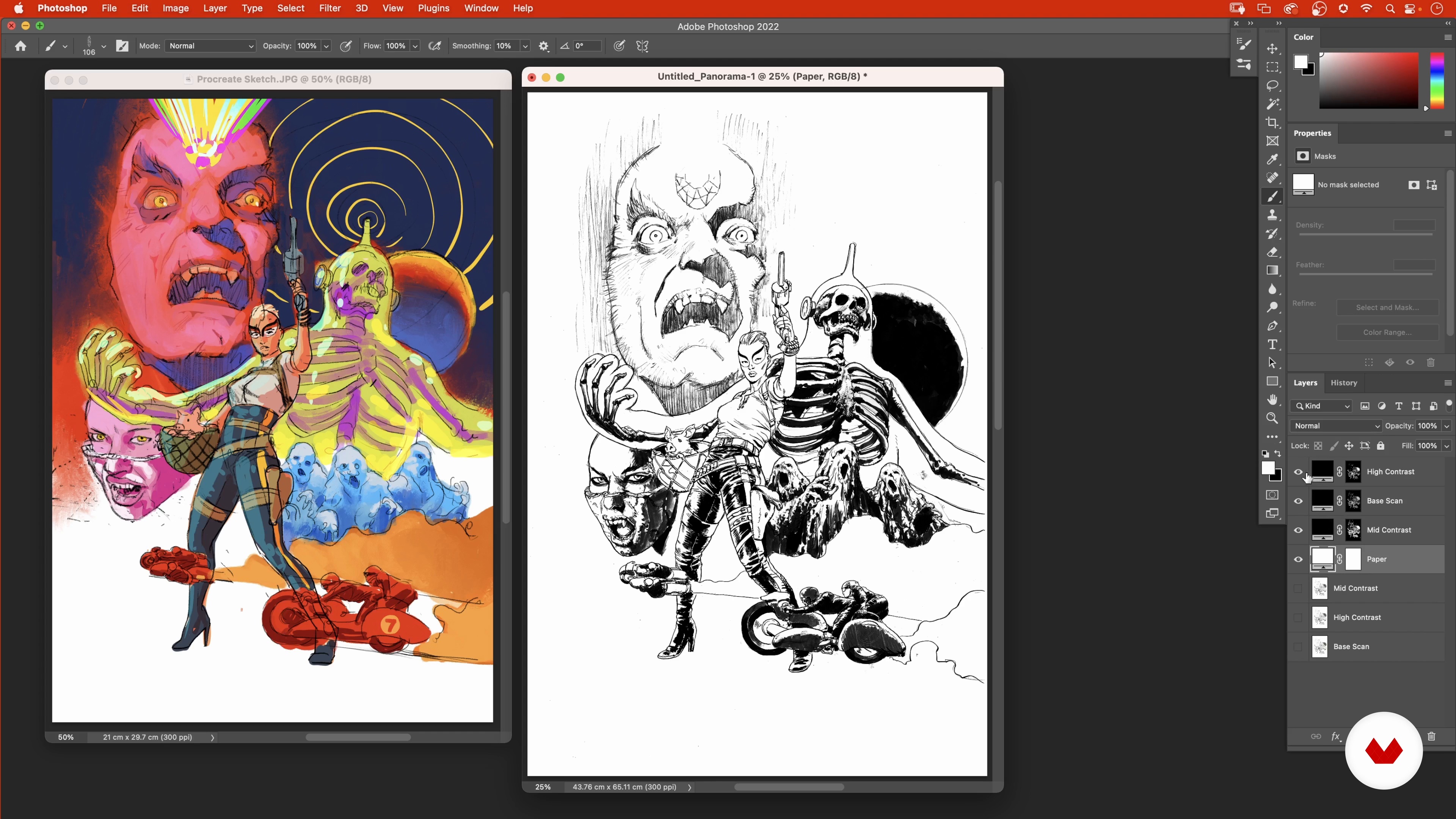
Task: Select the Rectangle shape tool
Action: click(x=1272, y=381)
